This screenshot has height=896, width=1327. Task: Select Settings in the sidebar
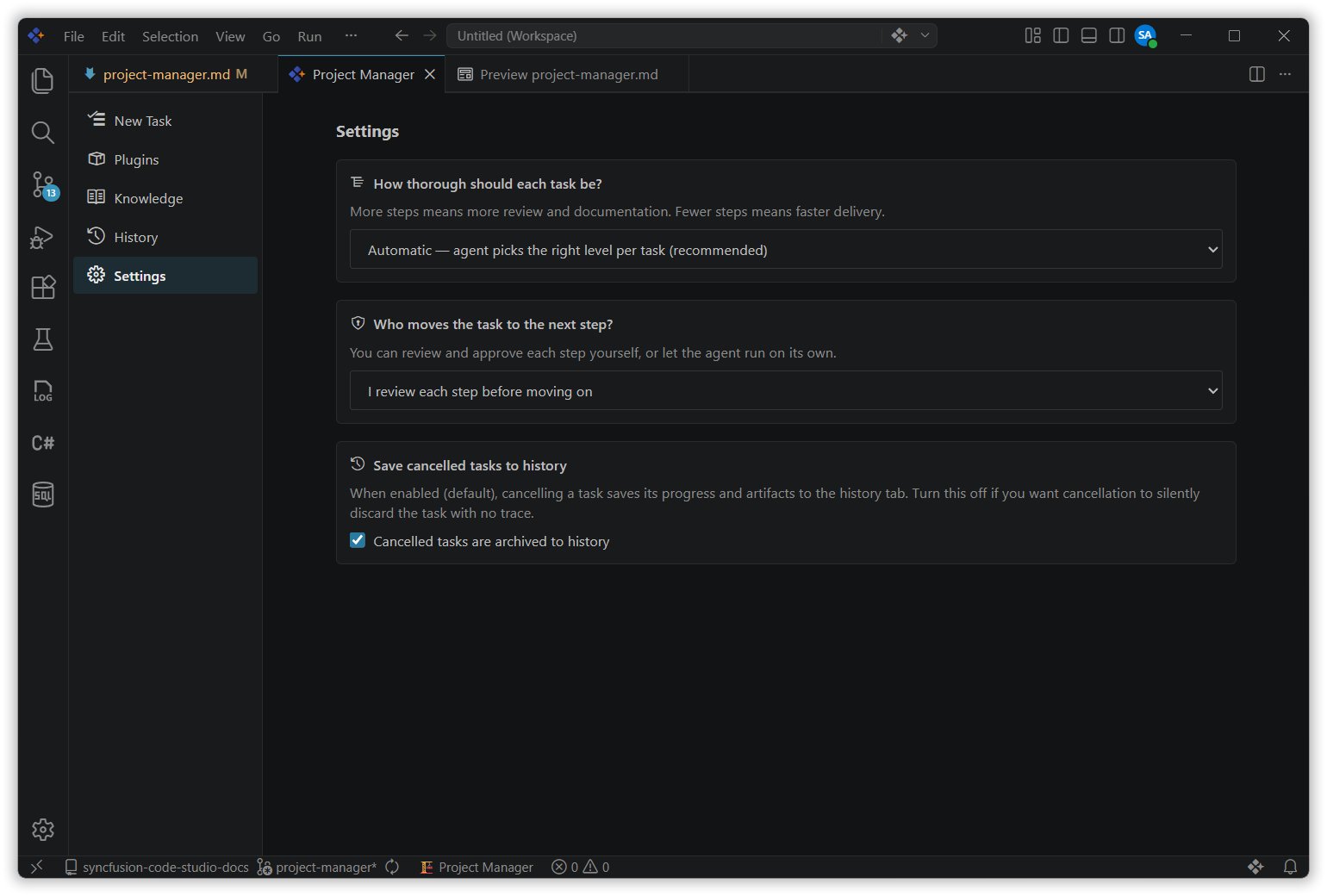pyautogui.click(x=165, y=276)
